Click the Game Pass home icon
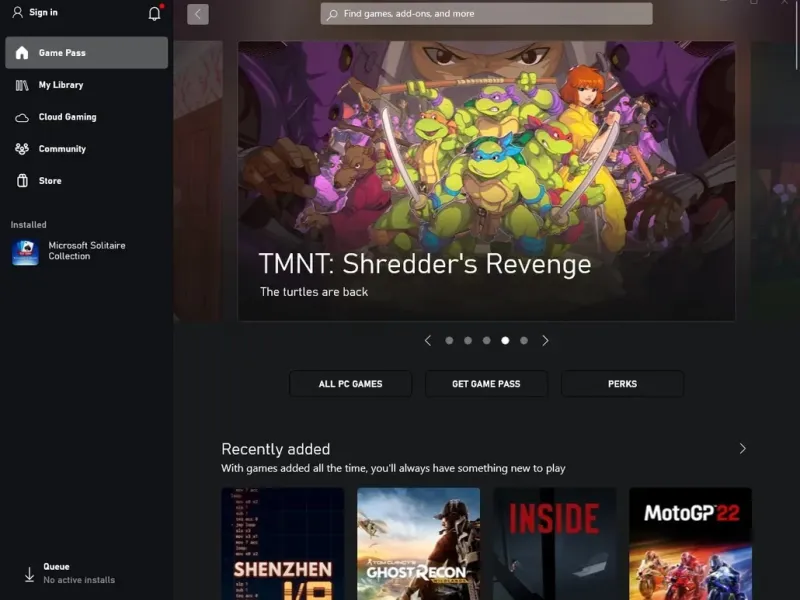 point(22,53)
